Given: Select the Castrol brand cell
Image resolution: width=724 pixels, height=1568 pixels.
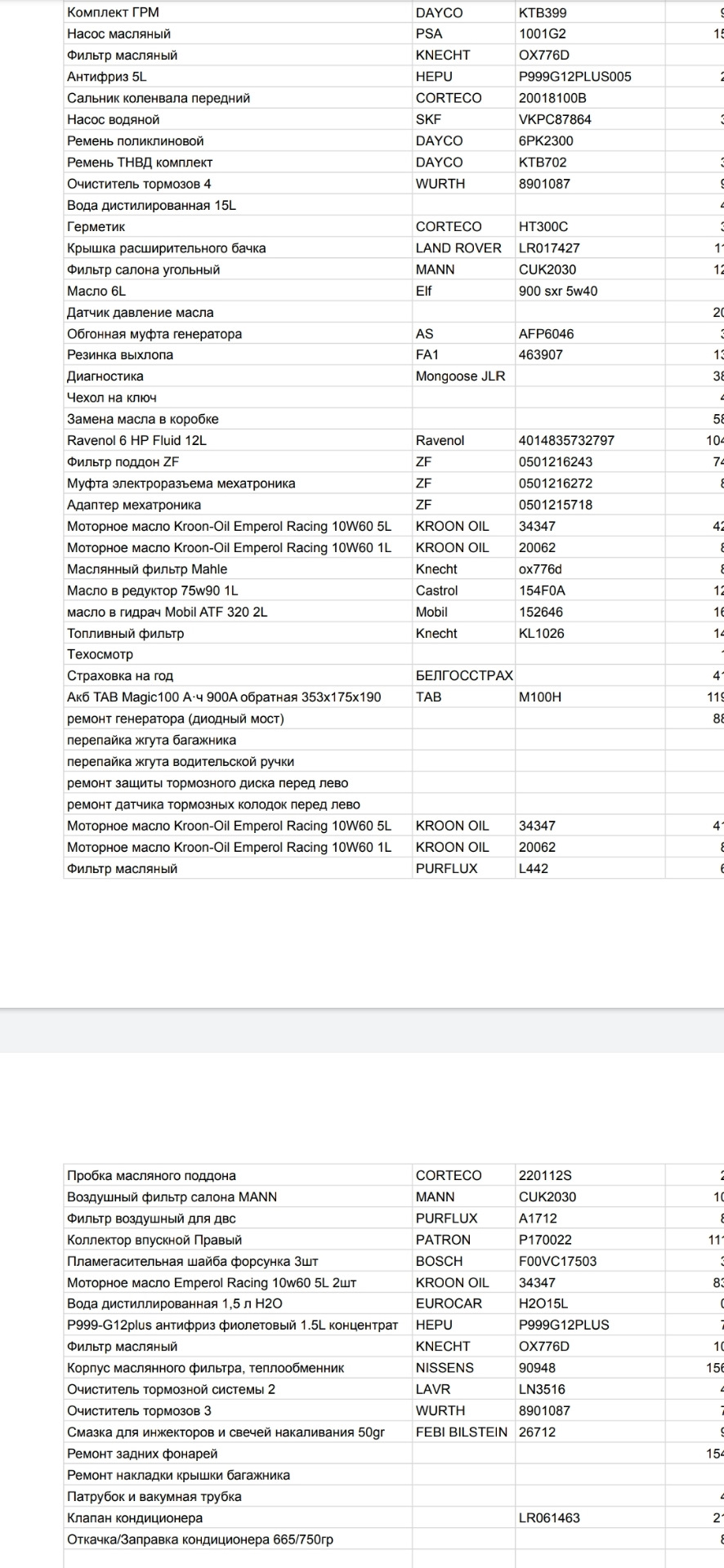Looking at the screenshot, I should click(463, 590).
